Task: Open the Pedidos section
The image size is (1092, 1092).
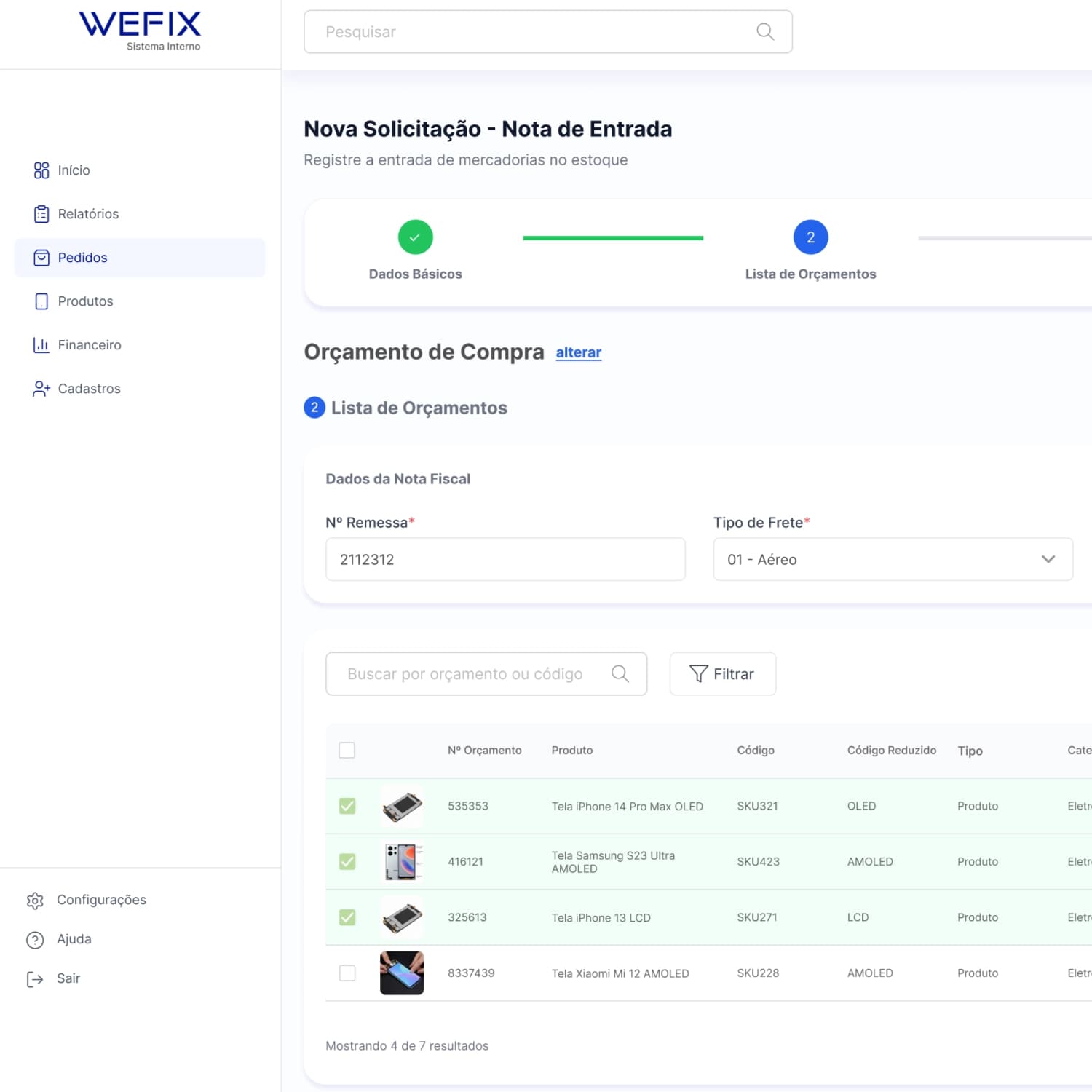Action: click(82, 257)
